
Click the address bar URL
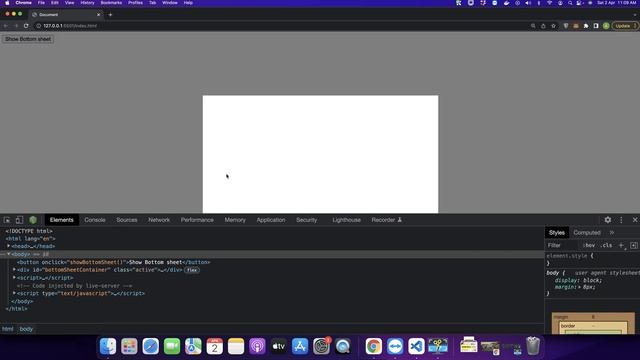pos(70,26)
